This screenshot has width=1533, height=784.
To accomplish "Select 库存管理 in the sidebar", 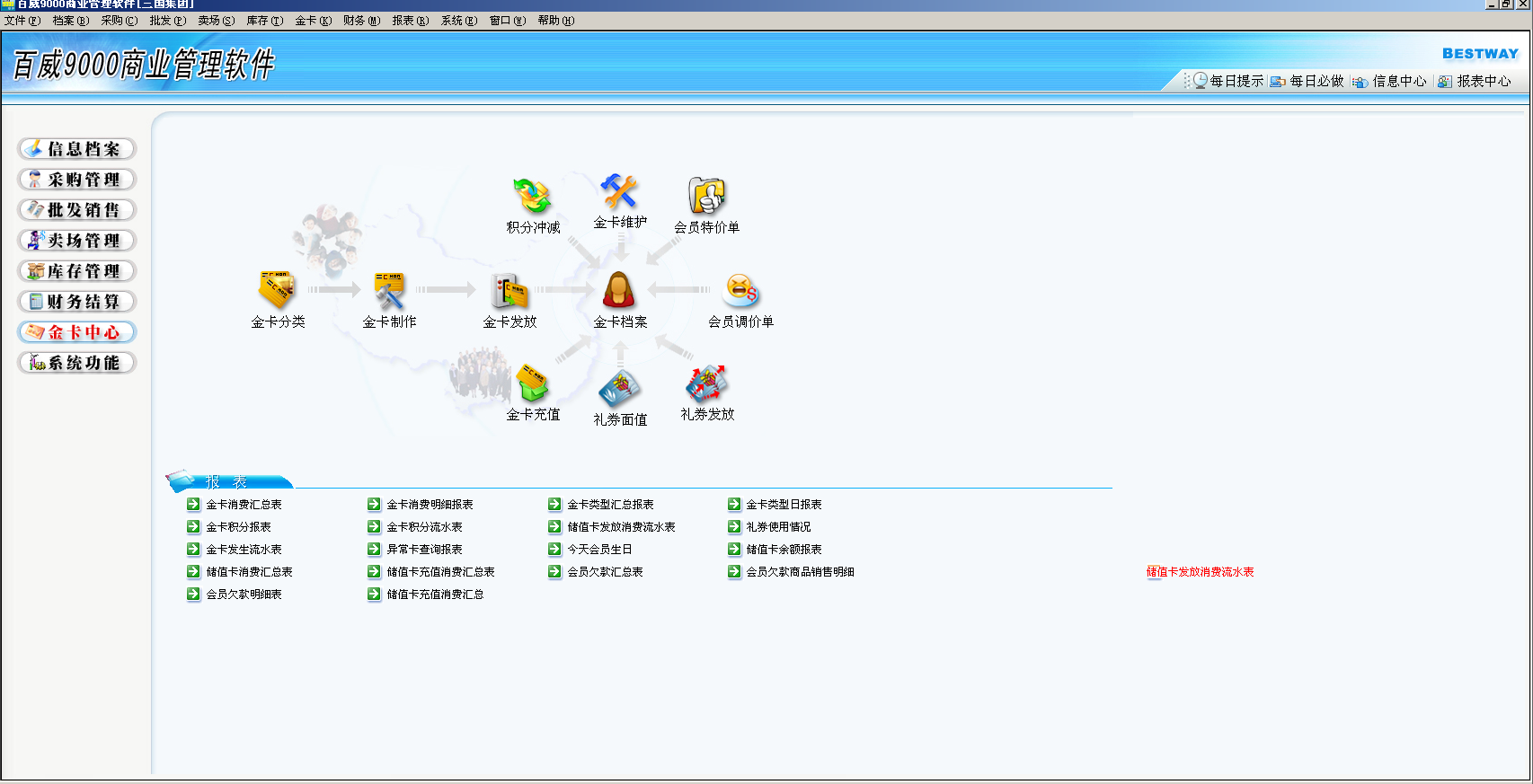I will [77, 271].
